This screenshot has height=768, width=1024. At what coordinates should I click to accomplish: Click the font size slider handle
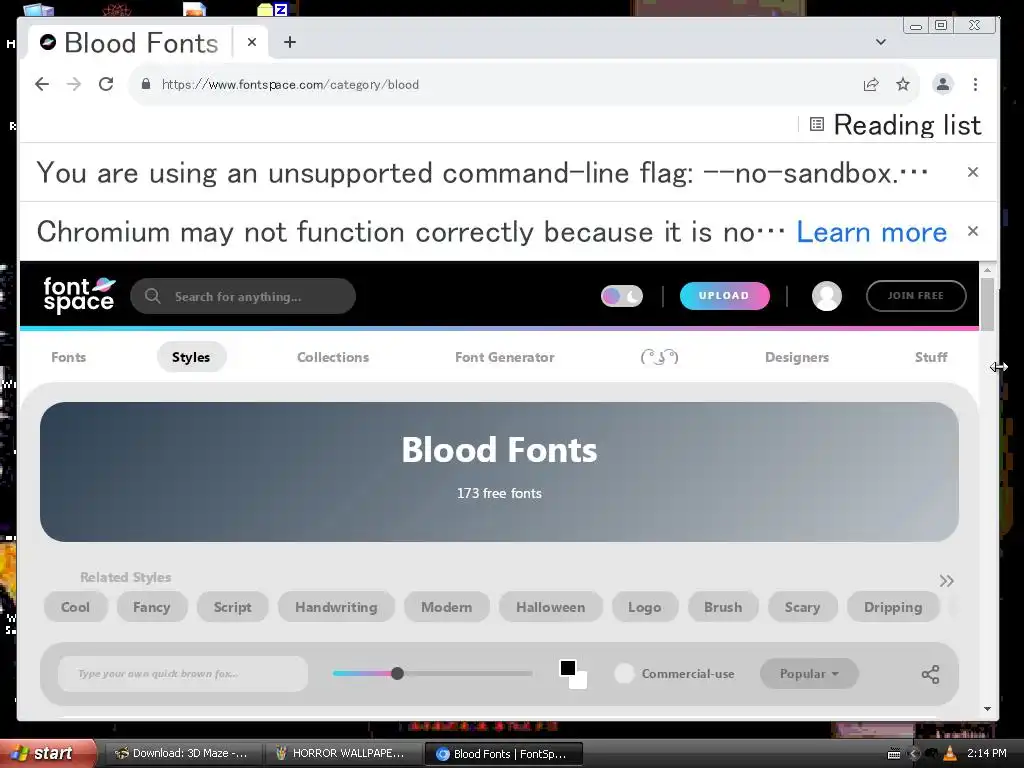coord(397,673)
